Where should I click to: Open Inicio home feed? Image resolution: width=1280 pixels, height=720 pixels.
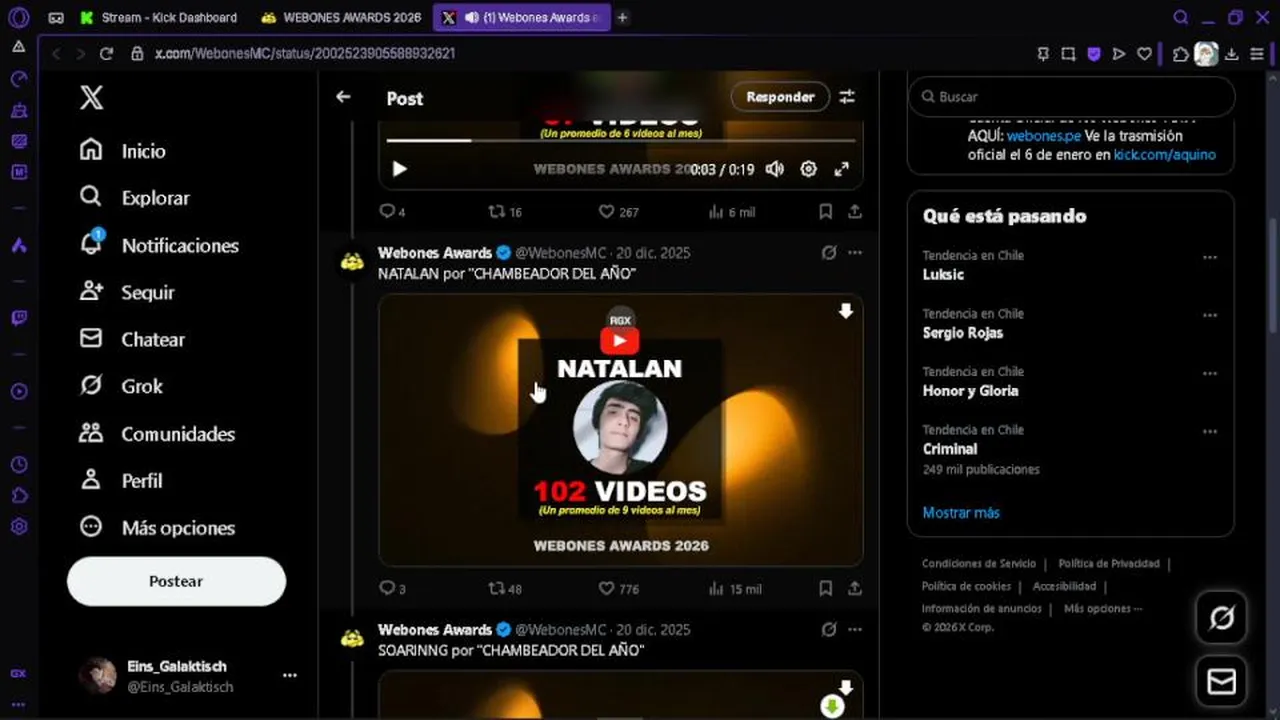(123, 151)
